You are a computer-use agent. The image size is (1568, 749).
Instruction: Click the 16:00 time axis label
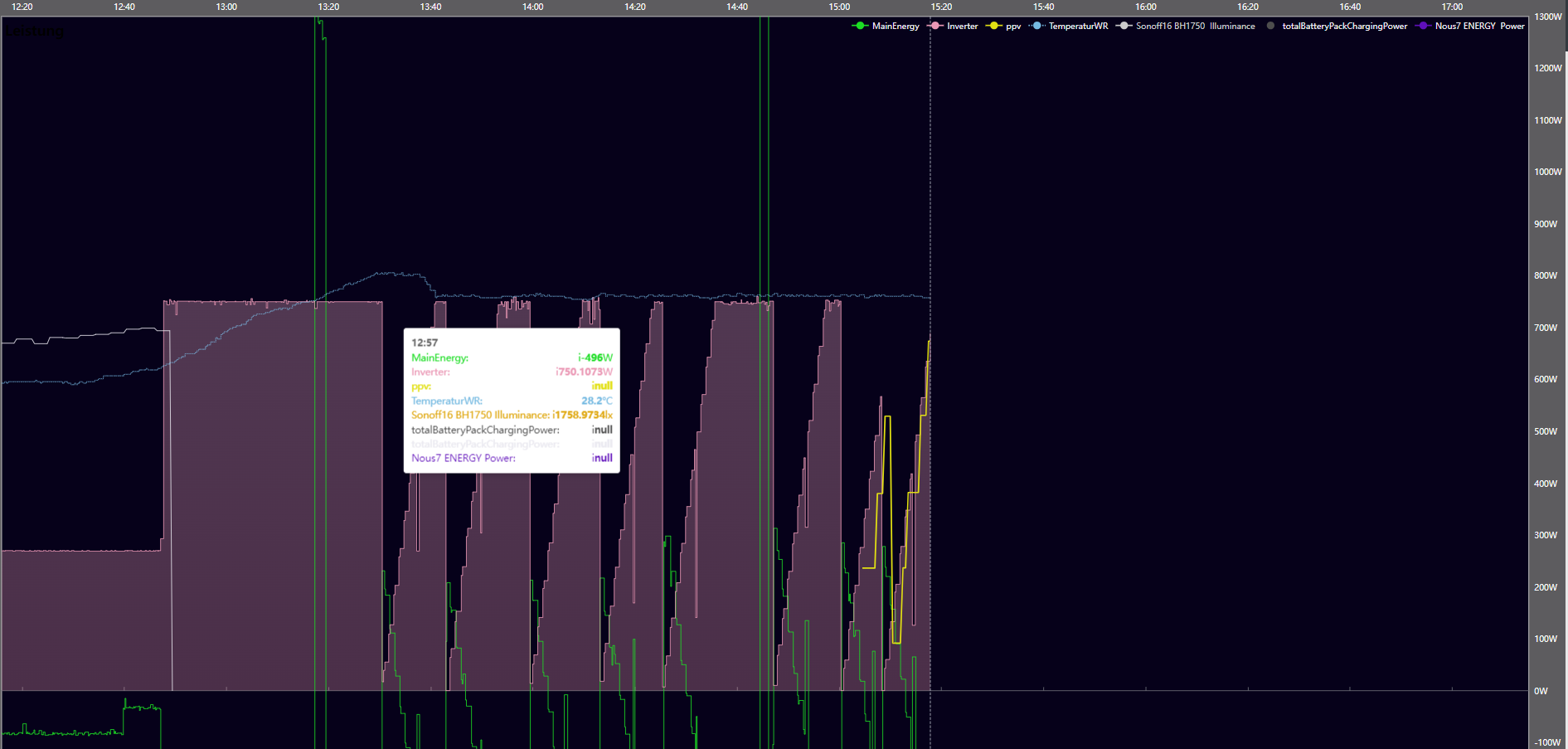tap(1146, 7)
